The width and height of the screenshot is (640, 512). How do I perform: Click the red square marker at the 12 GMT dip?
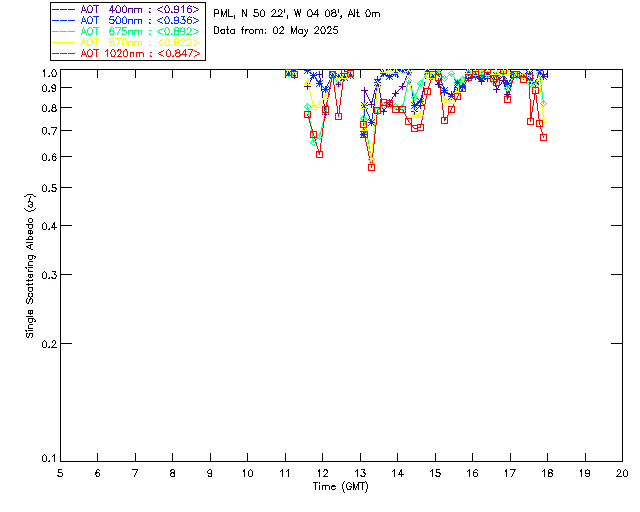[319, 154]
